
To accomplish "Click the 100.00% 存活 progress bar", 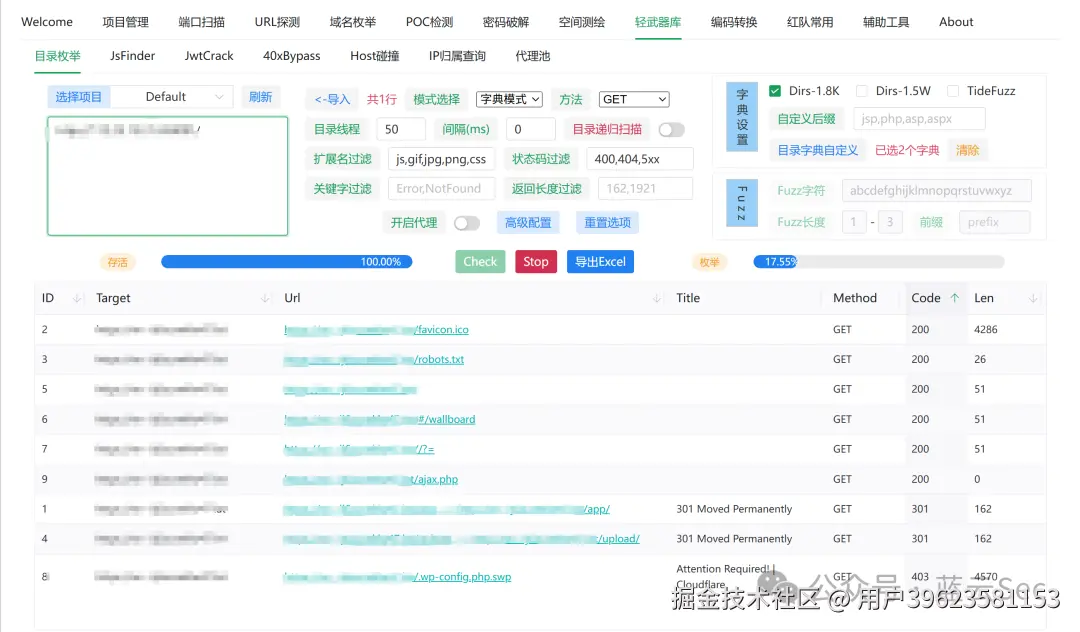I will coord(287,262).
